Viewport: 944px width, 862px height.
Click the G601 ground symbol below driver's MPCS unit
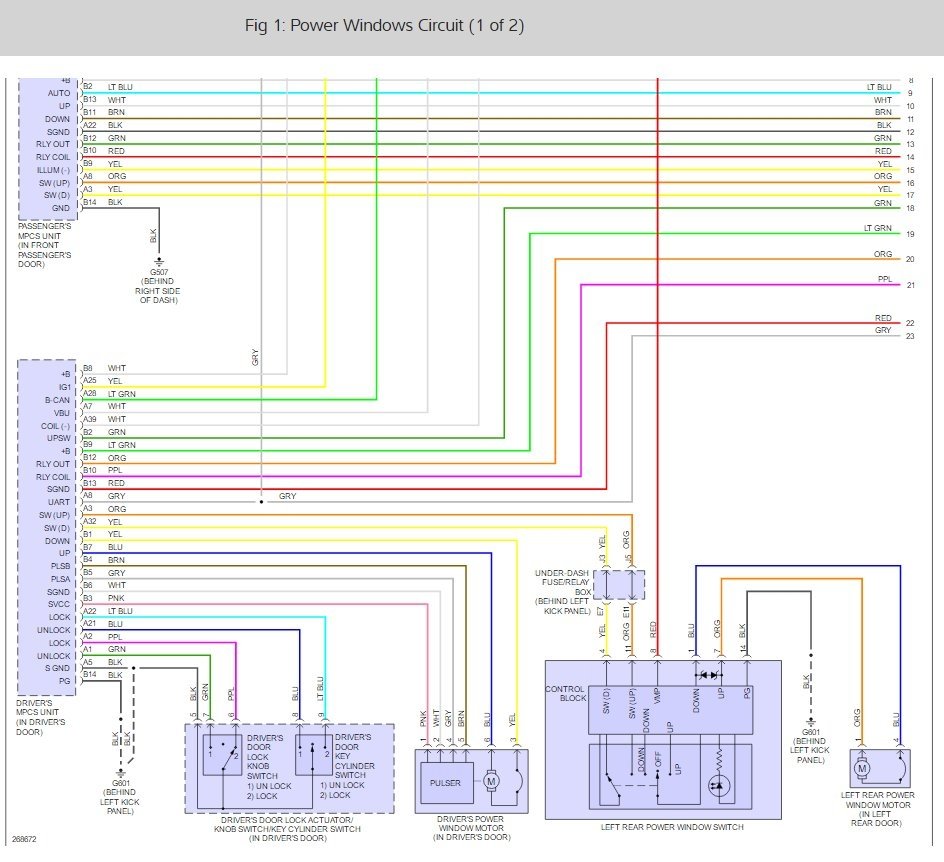121,772
